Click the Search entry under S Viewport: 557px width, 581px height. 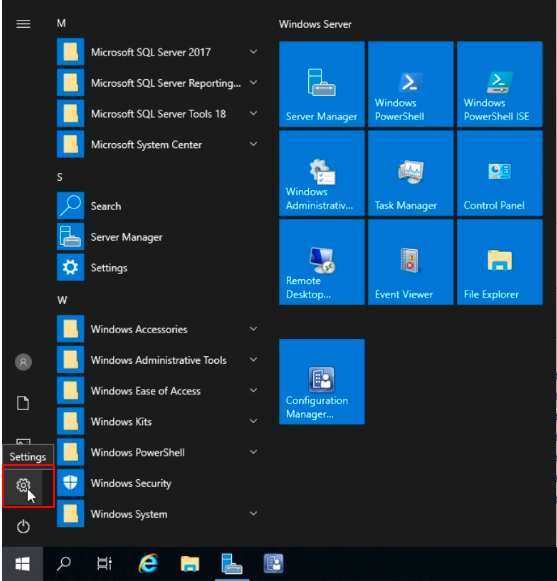click(x=158, y=206)
